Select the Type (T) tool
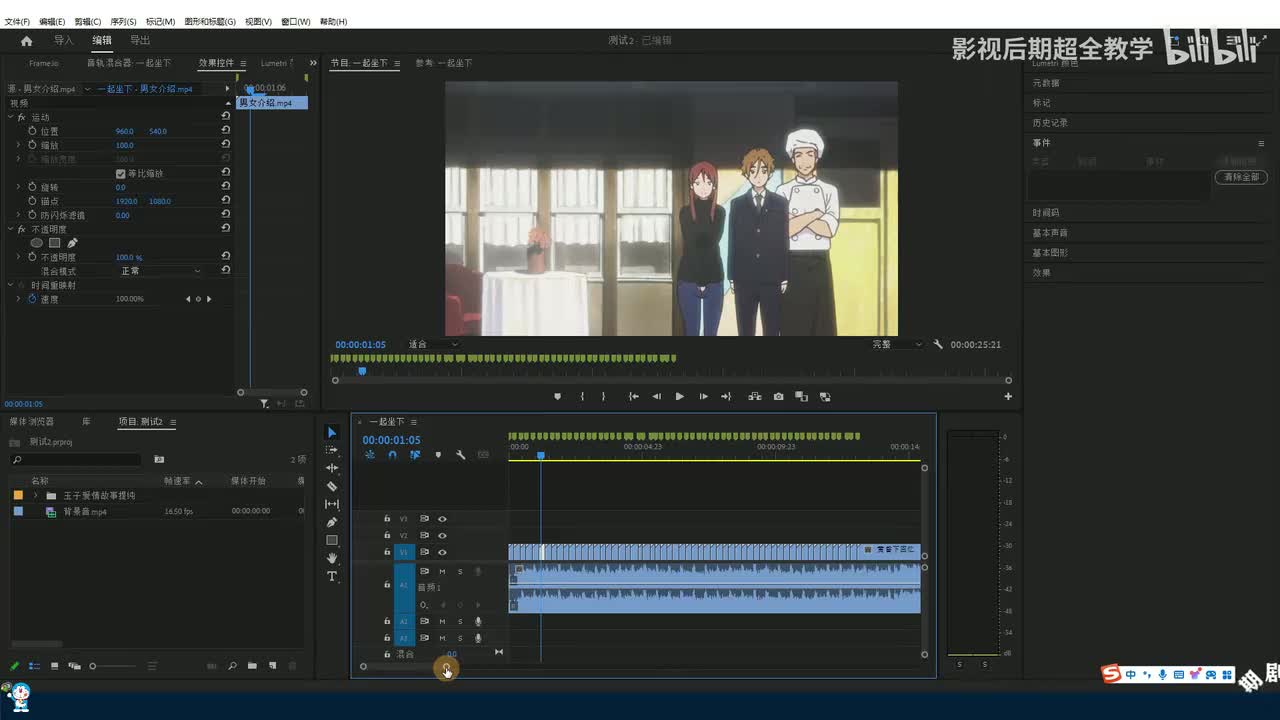 (x=332, y=576)
